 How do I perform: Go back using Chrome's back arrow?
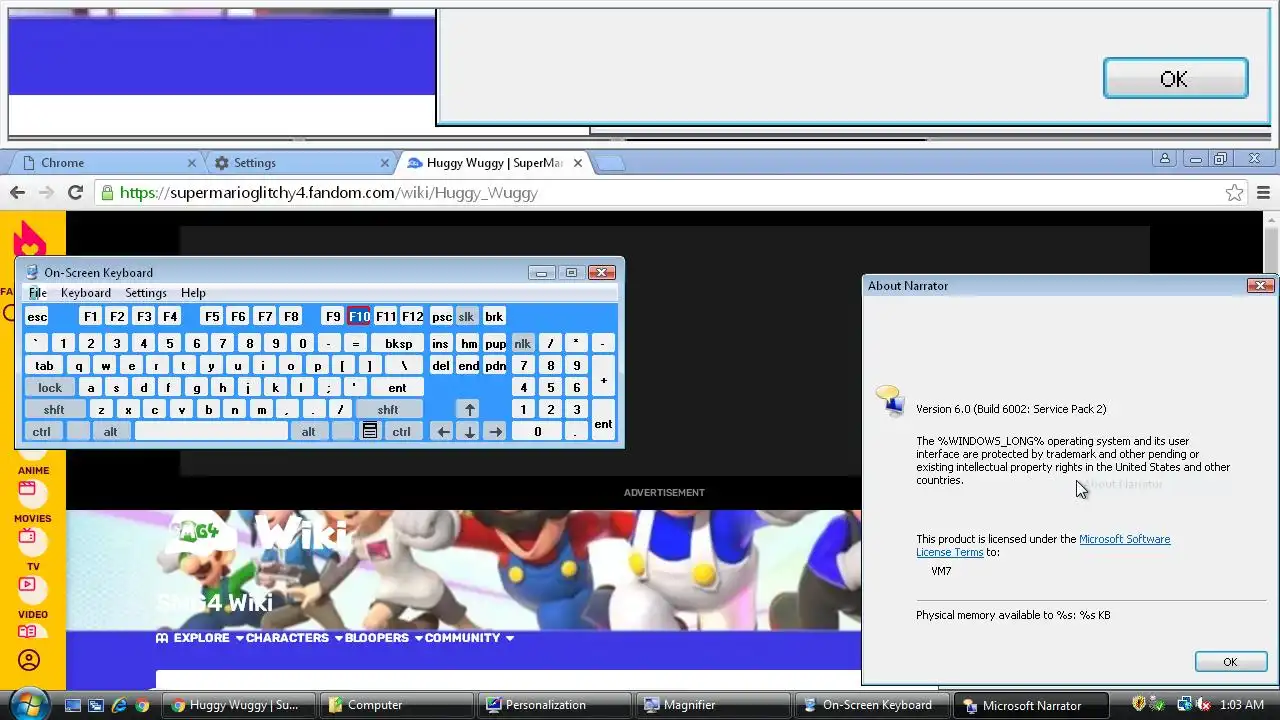(x=17, y=193)
